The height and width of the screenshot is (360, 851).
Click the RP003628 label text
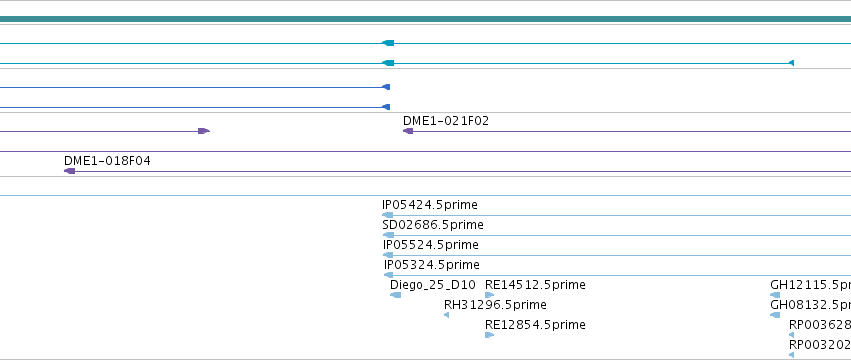coord(820,325)
